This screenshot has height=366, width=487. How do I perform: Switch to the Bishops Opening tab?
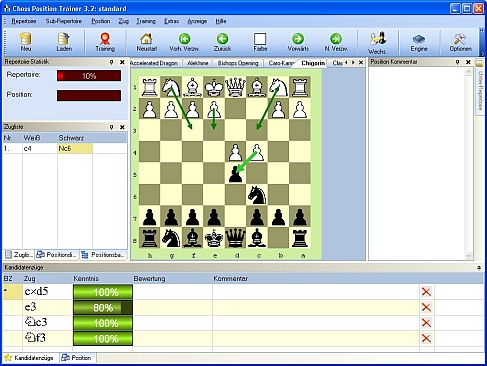coord(238,63)
